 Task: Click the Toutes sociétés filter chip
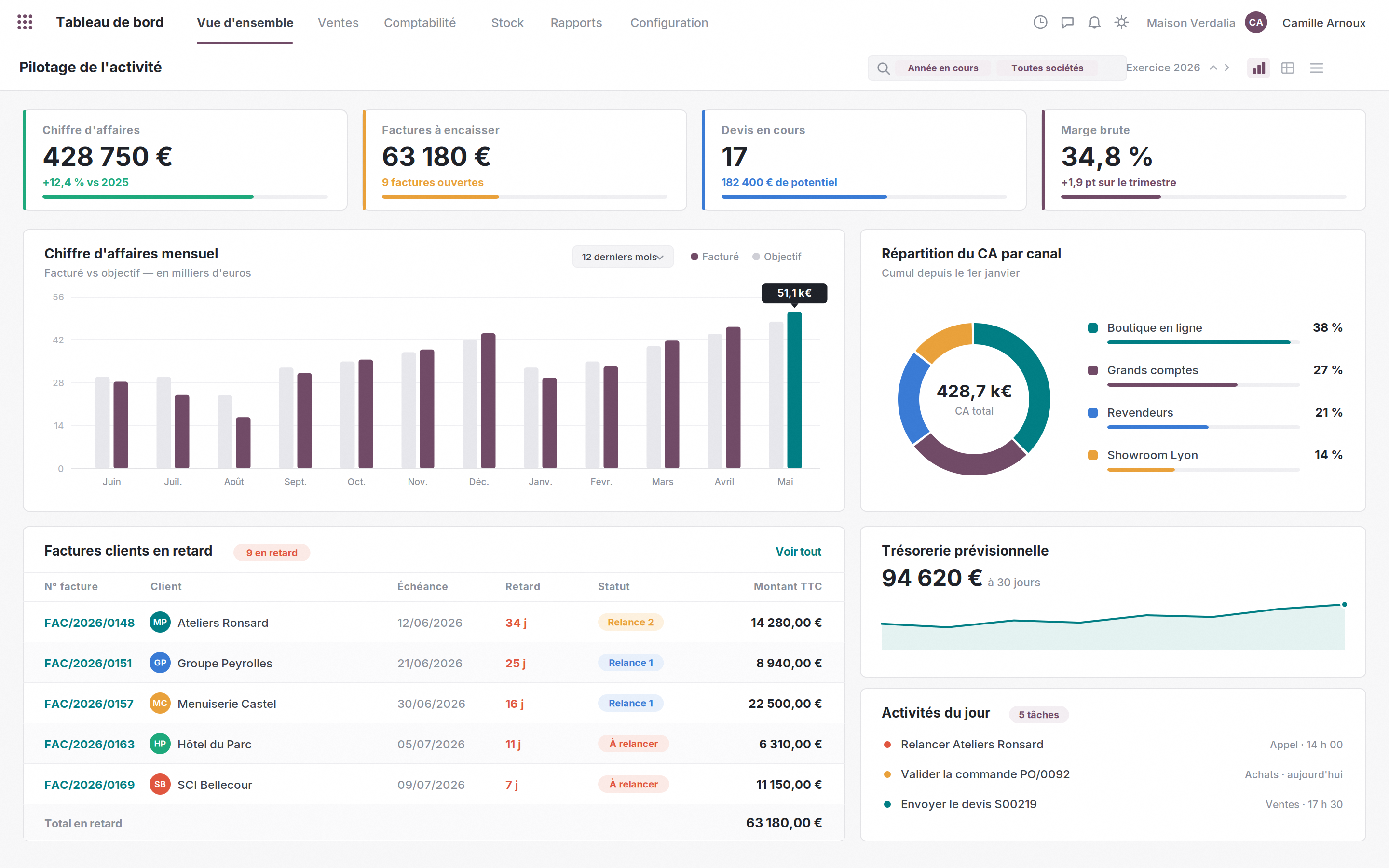point(1047,68)
